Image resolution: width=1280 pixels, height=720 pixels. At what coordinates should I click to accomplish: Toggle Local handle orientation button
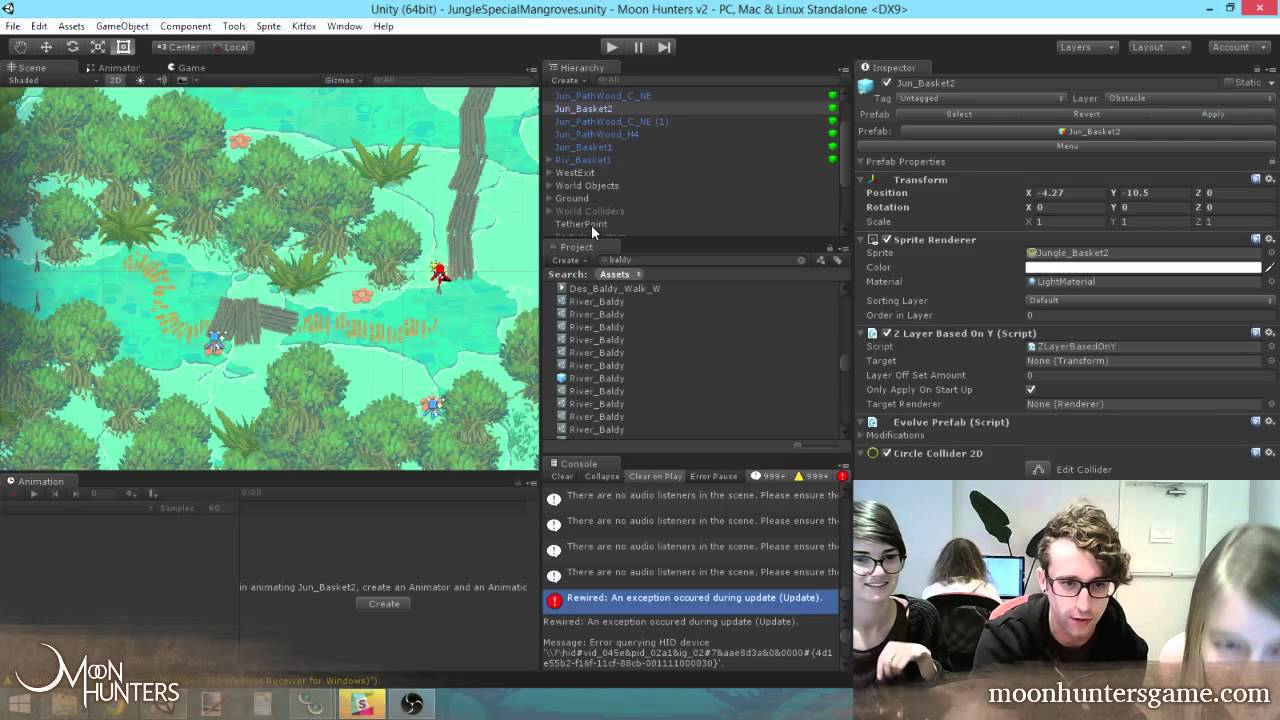[230, 47]
